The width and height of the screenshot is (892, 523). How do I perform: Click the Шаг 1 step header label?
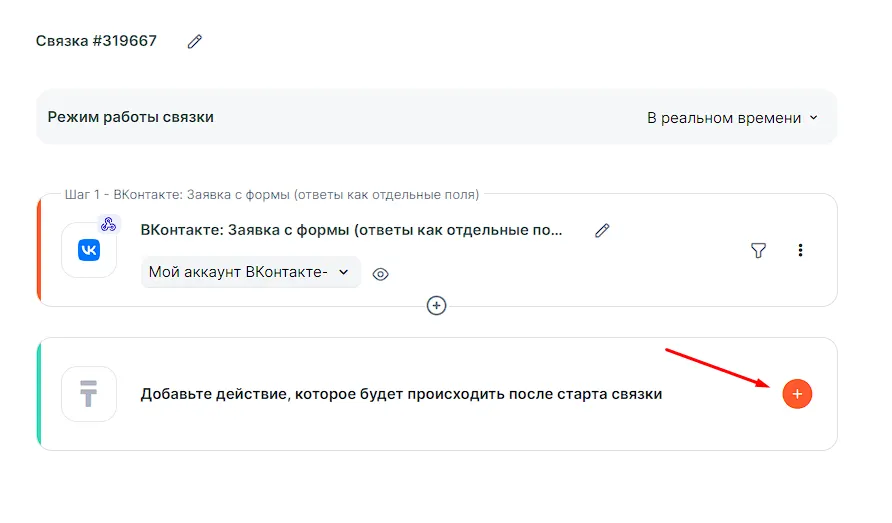pos(272,194)
